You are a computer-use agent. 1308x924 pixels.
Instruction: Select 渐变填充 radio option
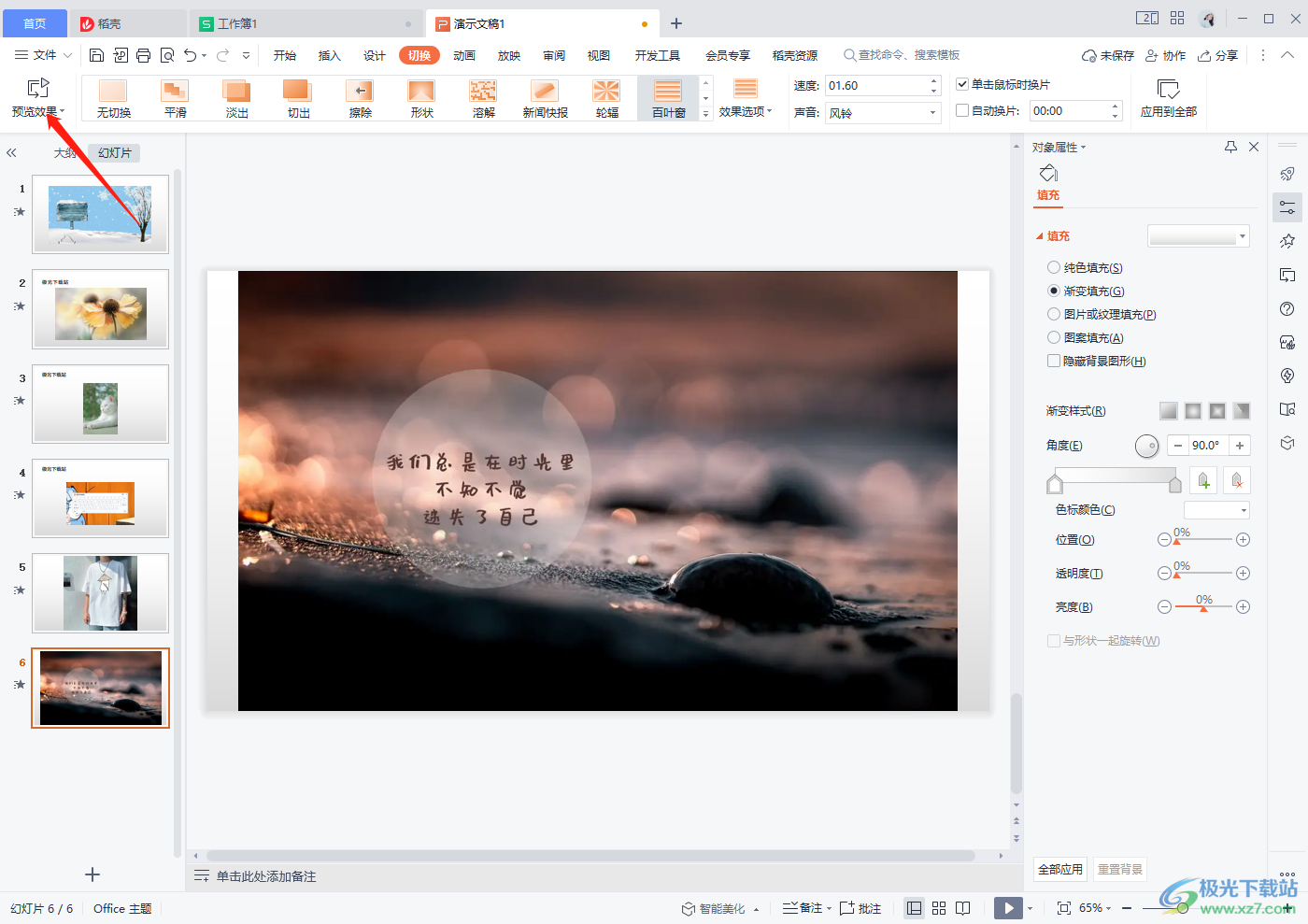(1054, 291)
